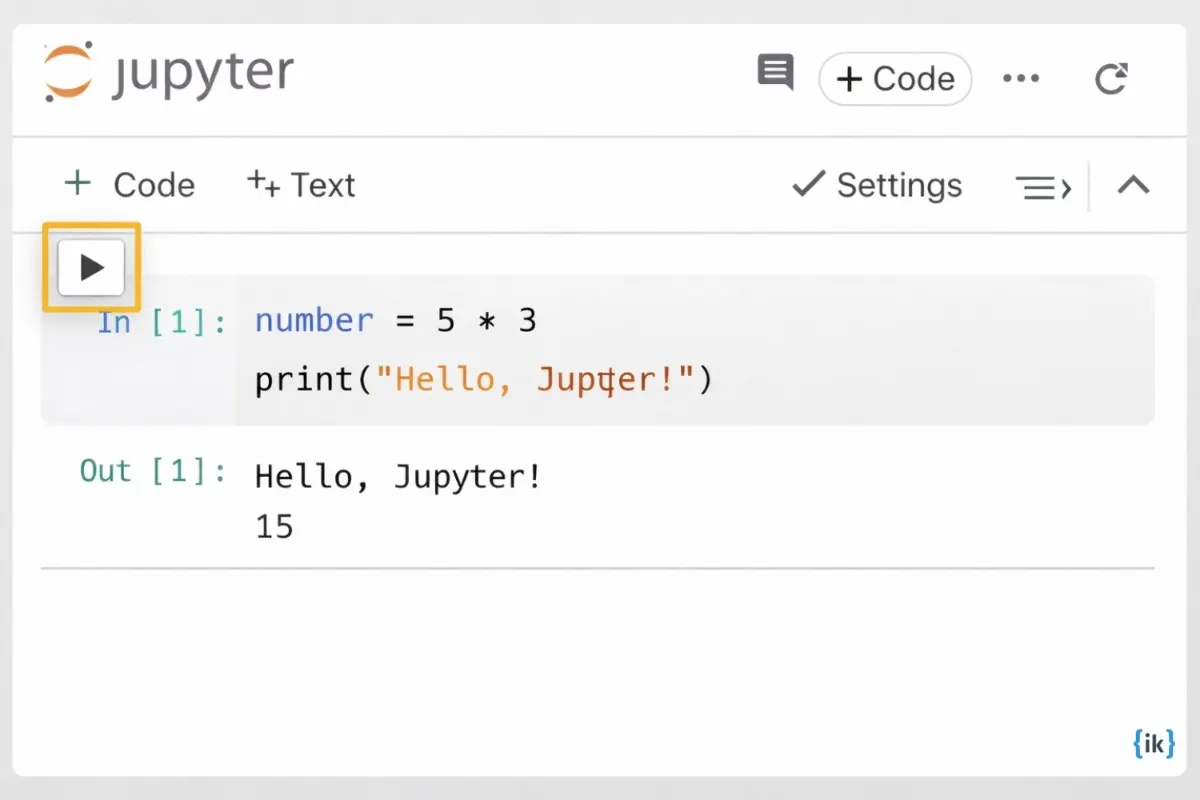The height and width of the screenshot is (800, 1200).
Task: Click the + Code button in the header
Action: tap(895, 79)
